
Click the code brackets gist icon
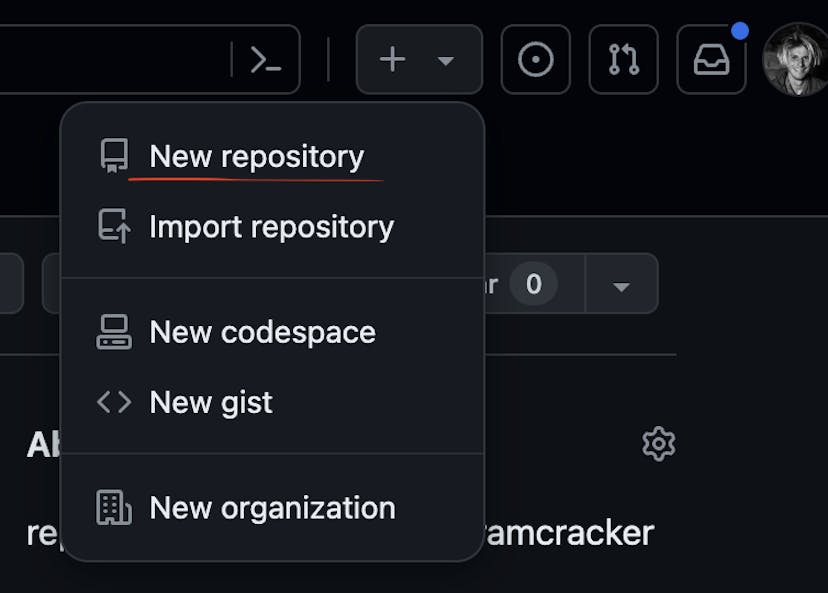[x=114, y=402]
